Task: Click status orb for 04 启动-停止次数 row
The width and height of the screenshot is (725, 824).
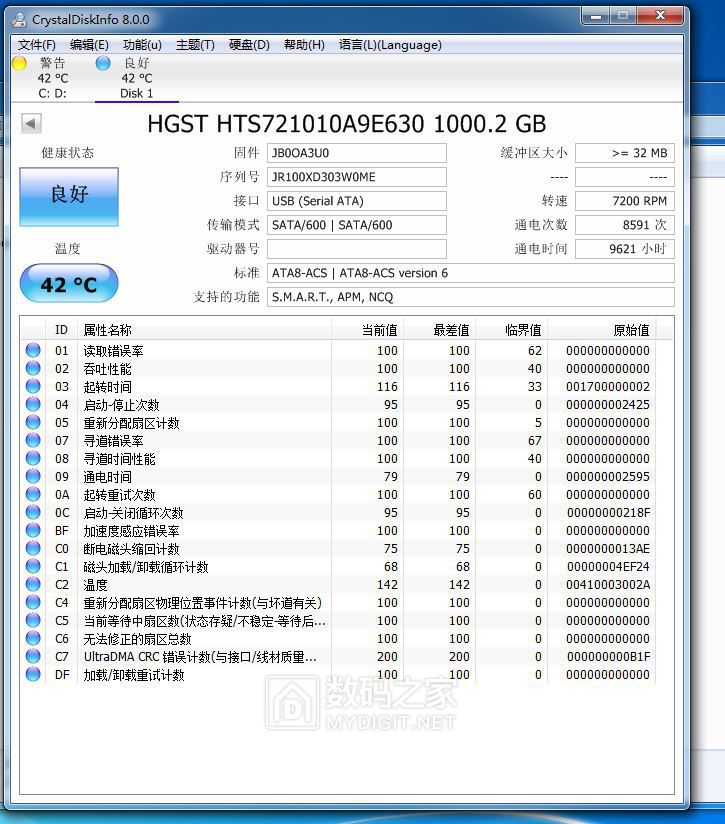Action: 33,404
